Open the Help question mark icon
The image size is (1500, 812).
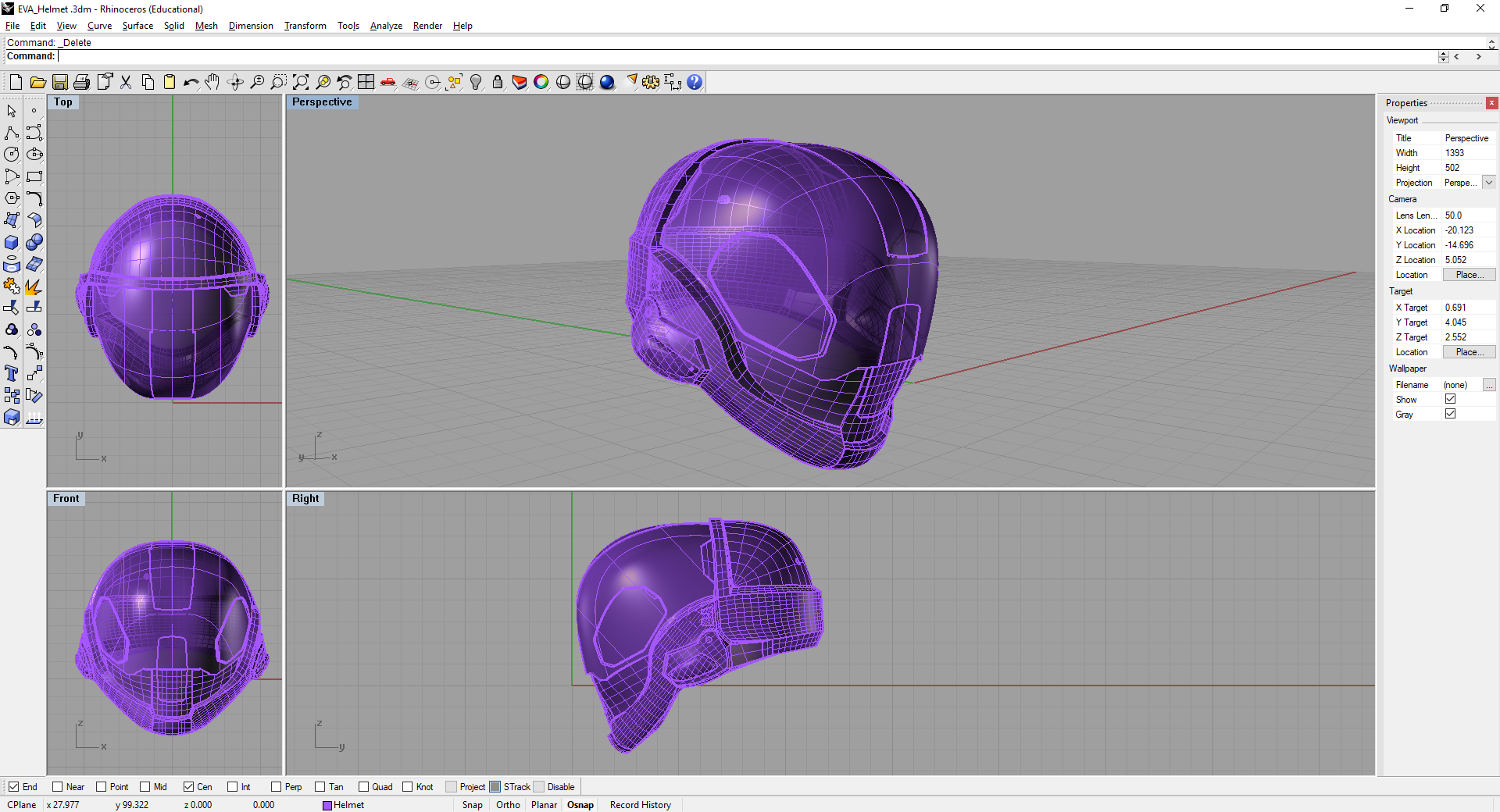pyautogui.click(x=695, y=82)
